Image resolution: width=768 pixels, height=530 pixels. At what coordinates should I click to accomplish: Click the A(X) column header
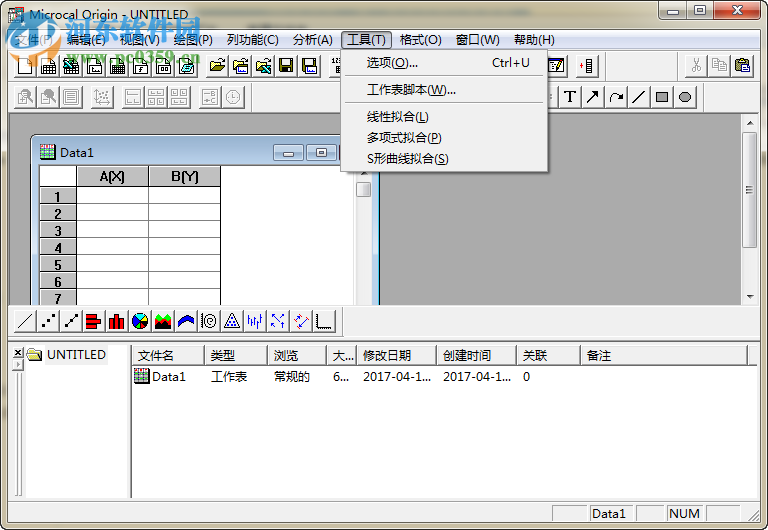[112, 177]
